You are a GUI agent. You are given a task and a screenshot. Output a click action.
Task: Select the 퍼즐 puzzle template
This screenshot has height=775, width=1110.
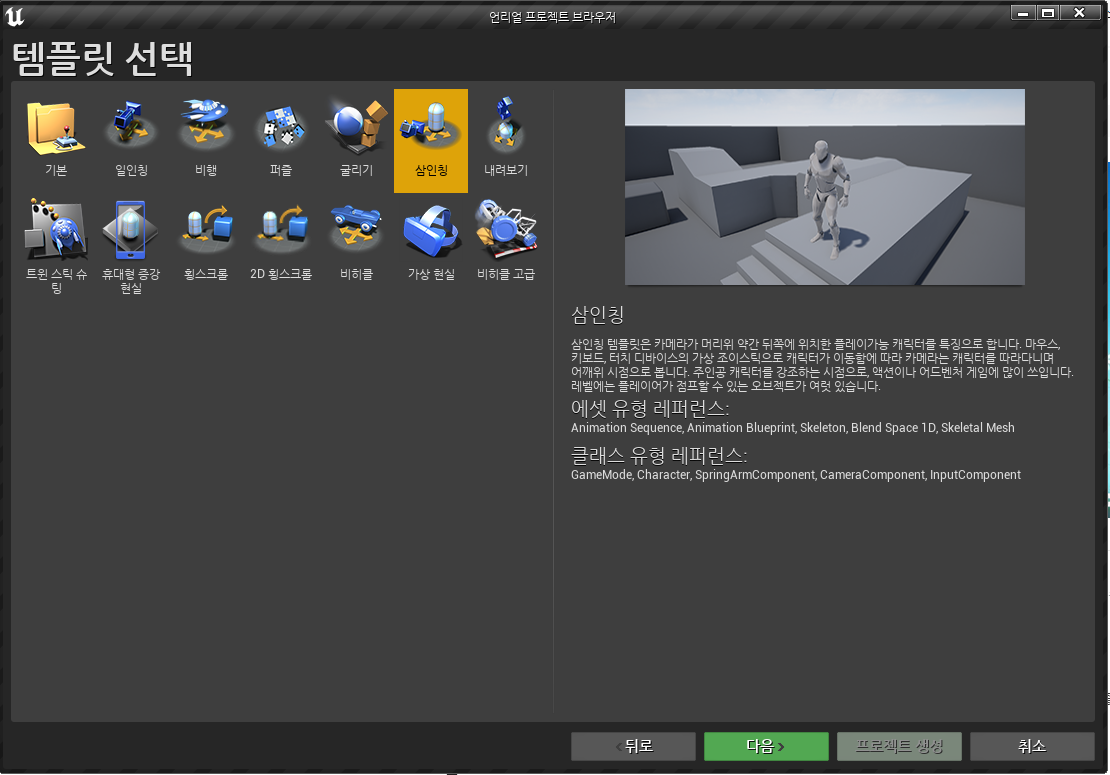click(x=281, y=140)
